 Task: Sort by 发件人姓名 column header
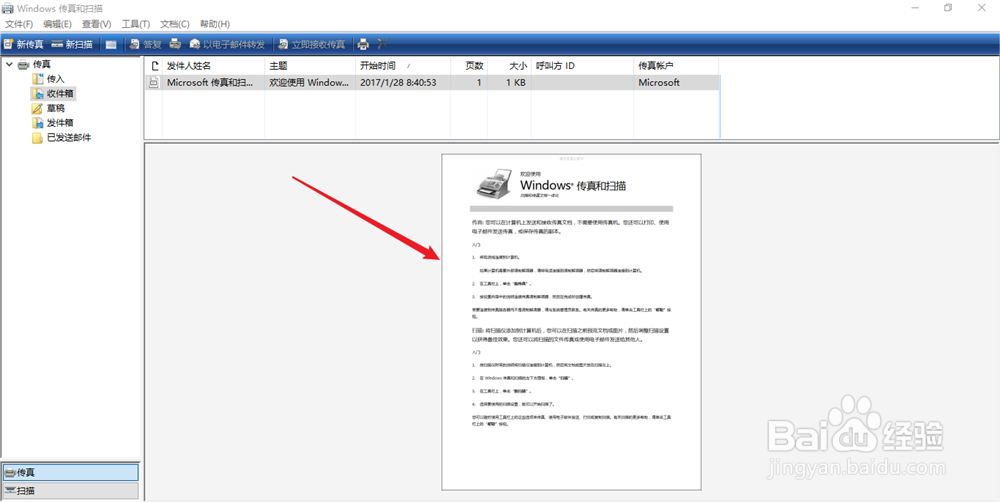point(213,66)
